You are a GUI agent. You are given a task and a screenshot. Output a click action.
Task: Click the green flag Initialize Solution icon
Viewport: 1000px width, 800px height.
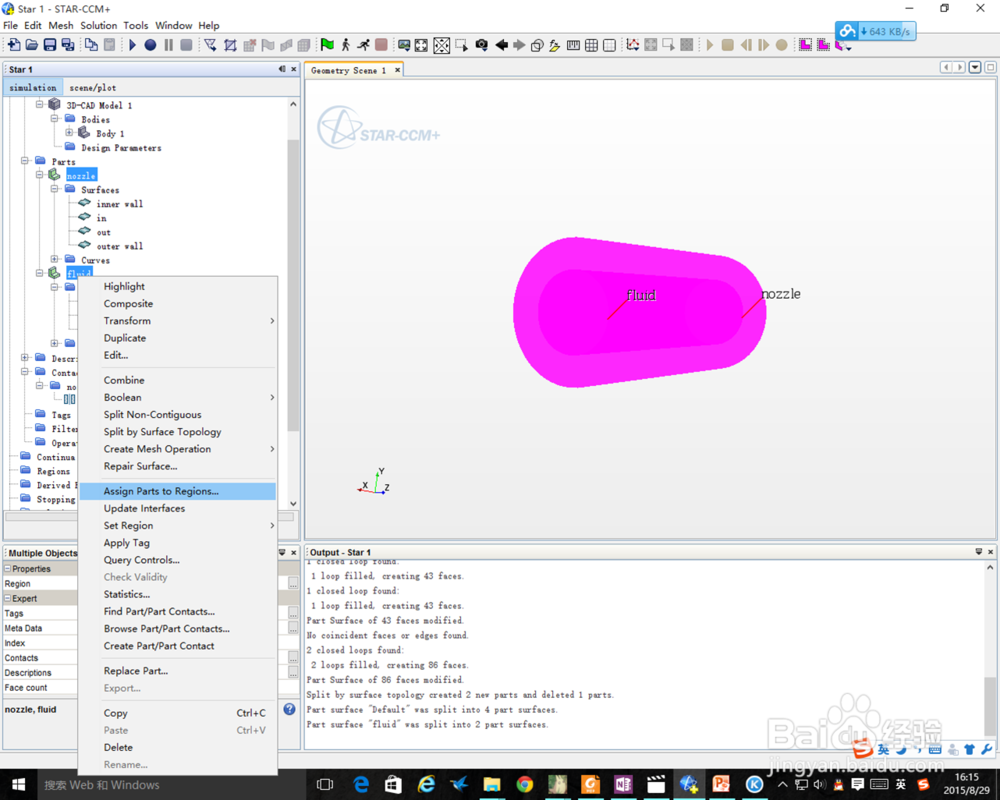[327, 45]
